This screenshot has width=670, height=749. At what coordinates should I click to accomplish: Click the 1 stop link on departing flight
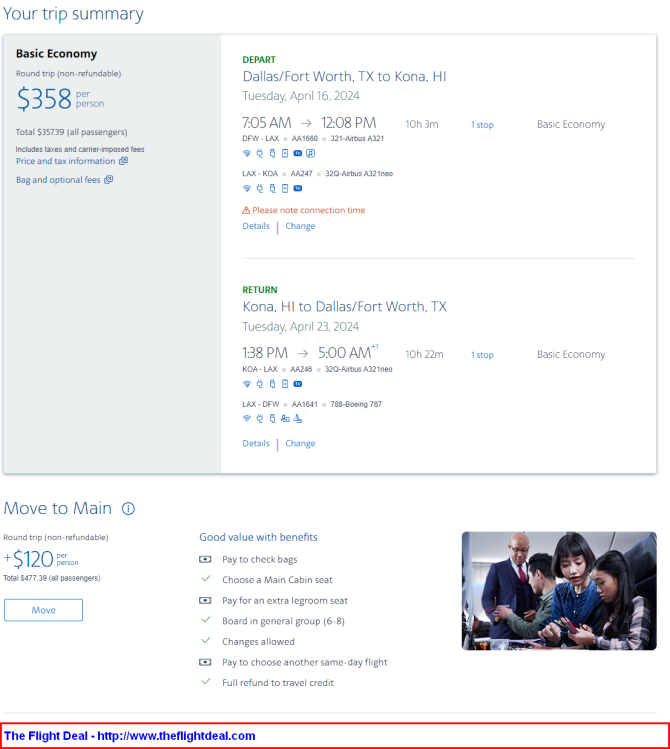(482, 125)
